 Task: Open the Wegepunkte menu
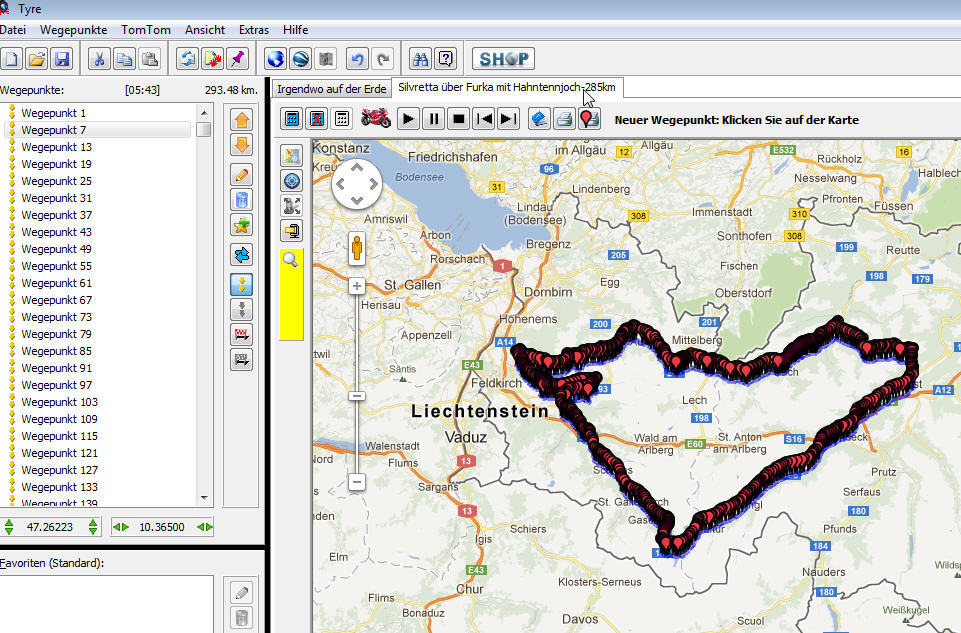[x=74, y=30]
